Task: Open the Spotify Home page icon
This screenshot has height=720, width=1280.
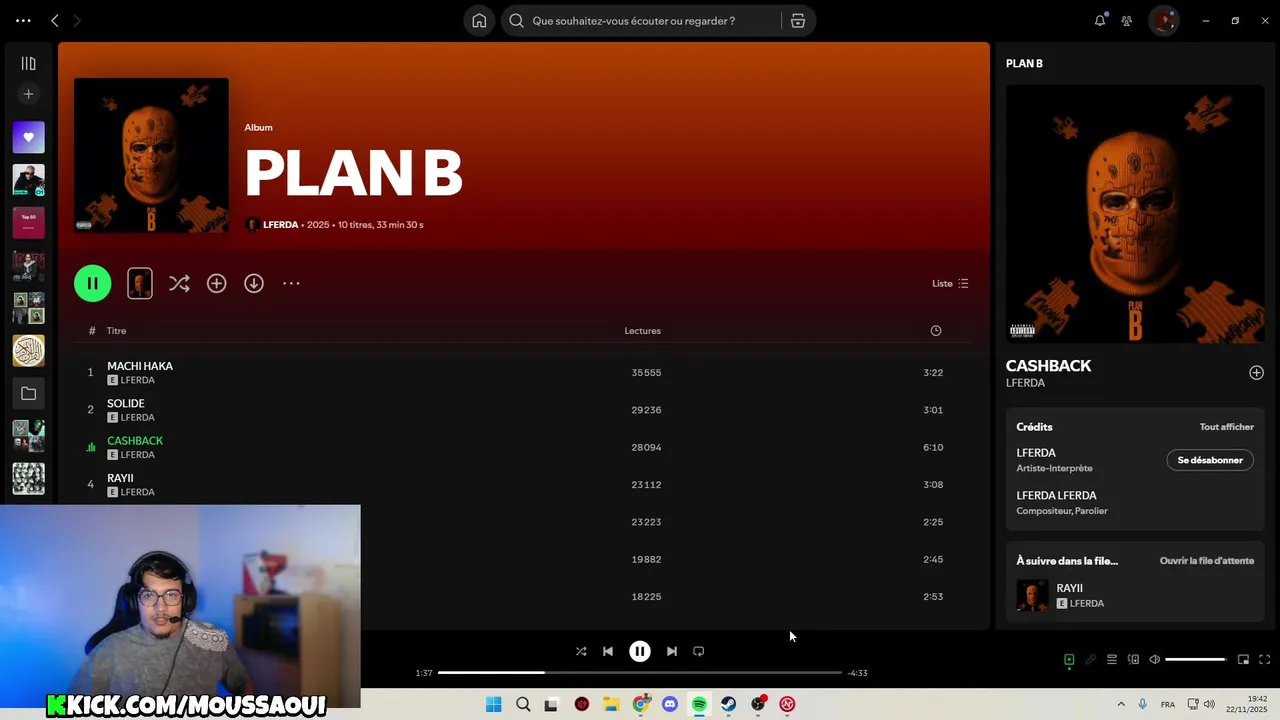Action: 479,21
